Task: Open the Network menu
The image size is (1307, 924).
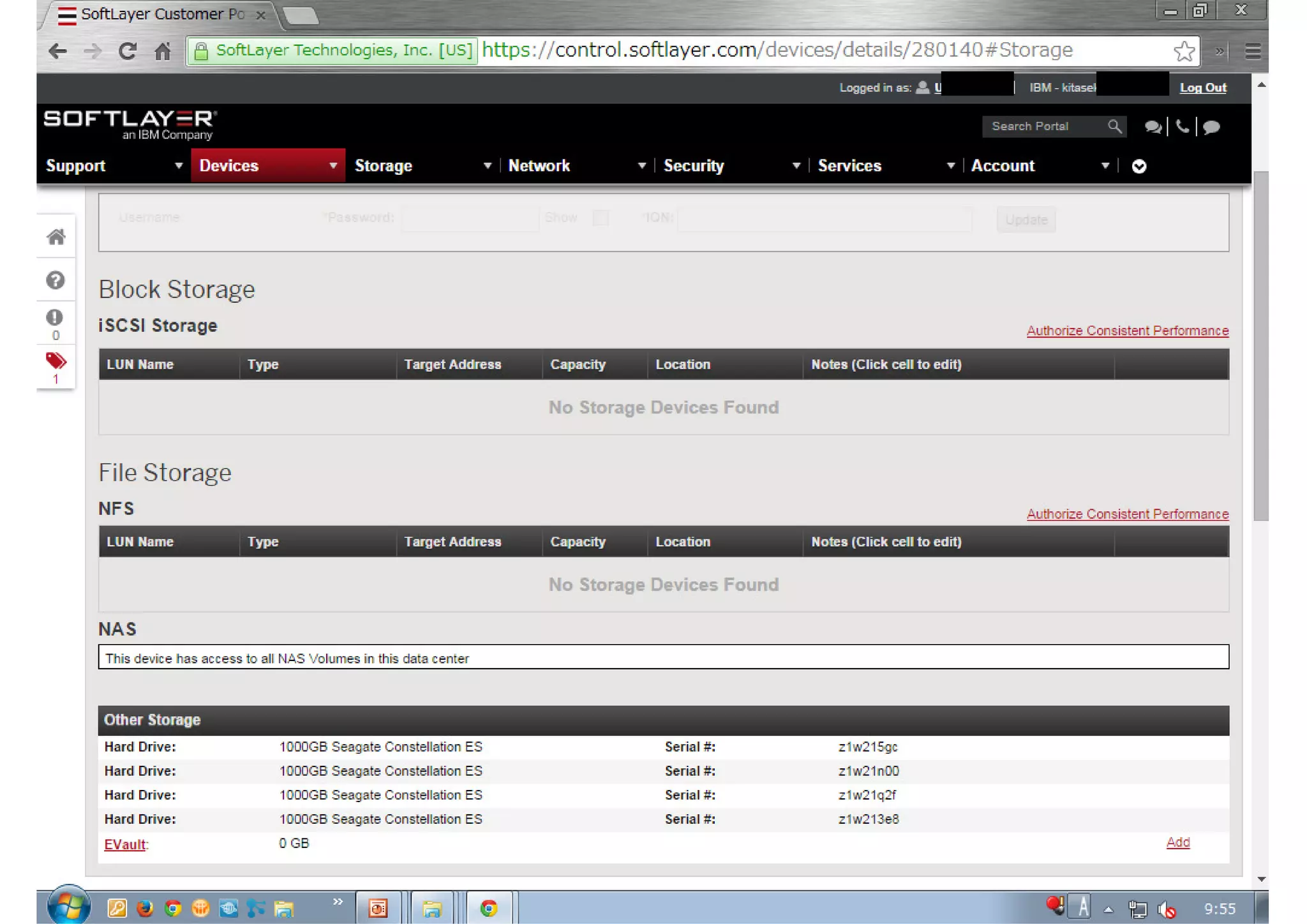Action: [x=539, y=166]
